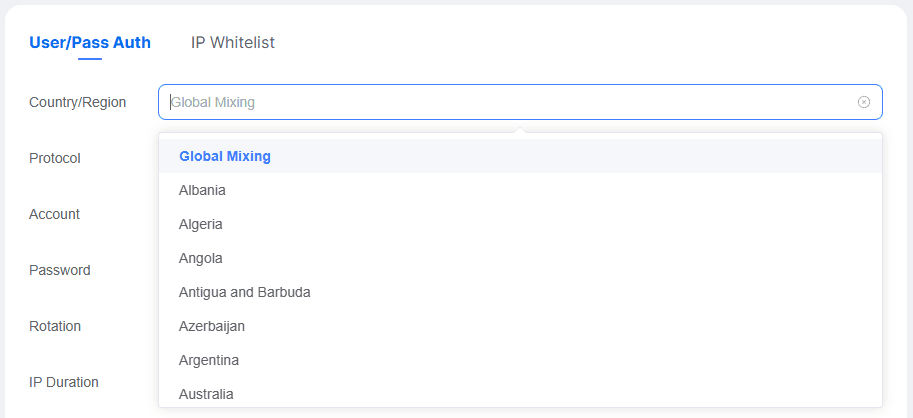Click the blue underline beneath User/Pass Auth
The image size is (913, 418).
point(90,59)
